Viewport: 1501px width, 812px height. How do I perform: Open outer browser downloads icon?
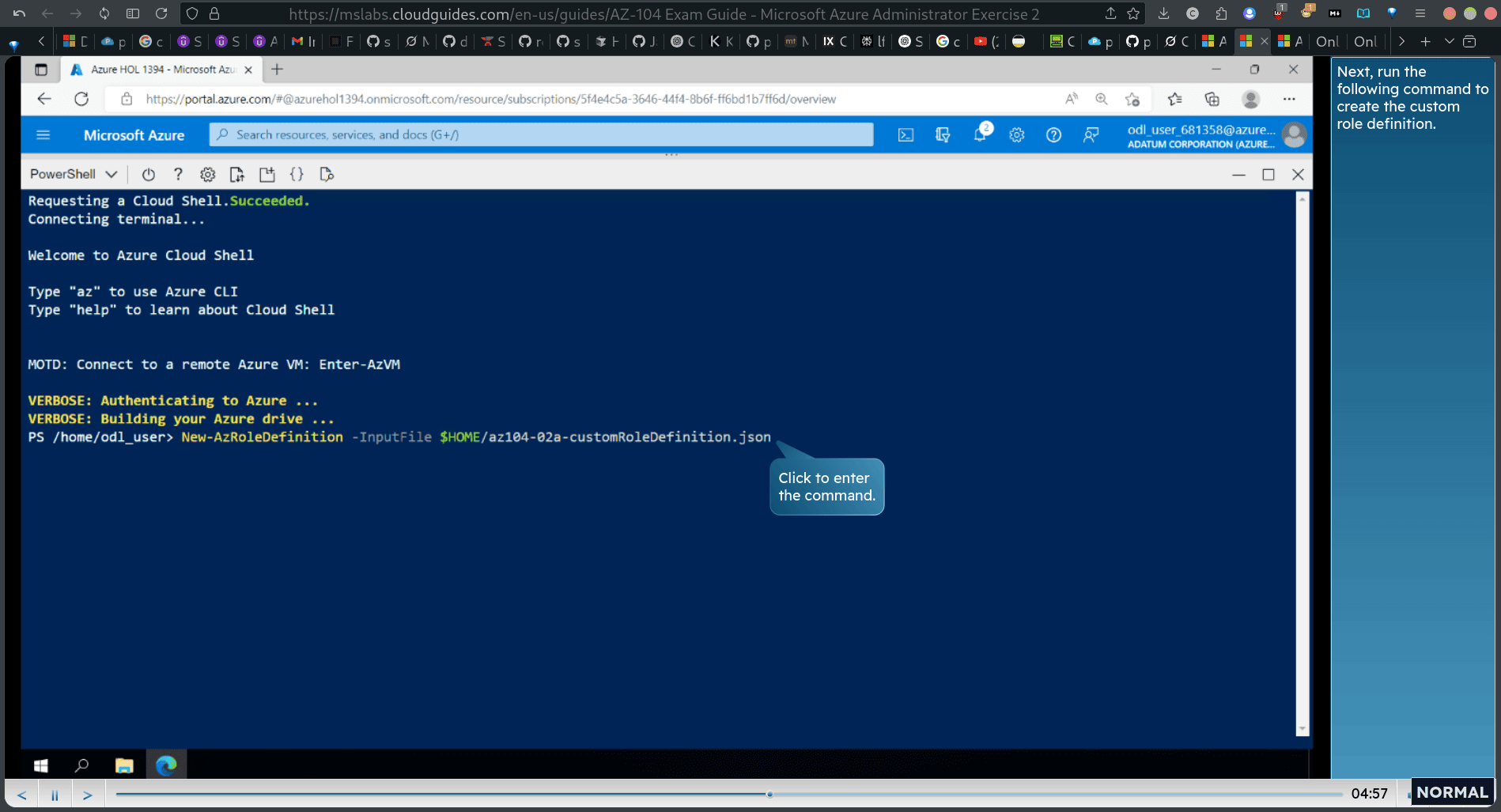tap(1163, 13)
